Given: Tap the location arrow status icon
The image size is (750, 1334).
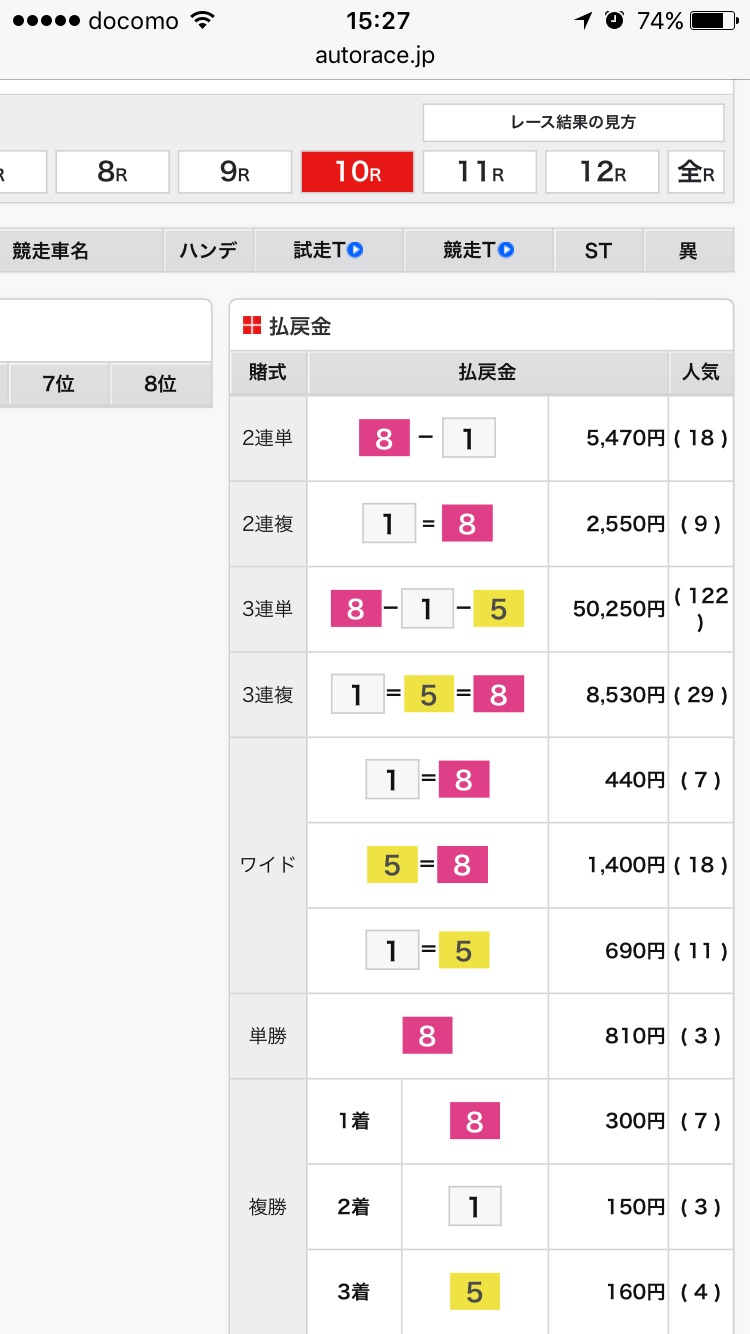Looking at the screenshot, I should (583, 21).
